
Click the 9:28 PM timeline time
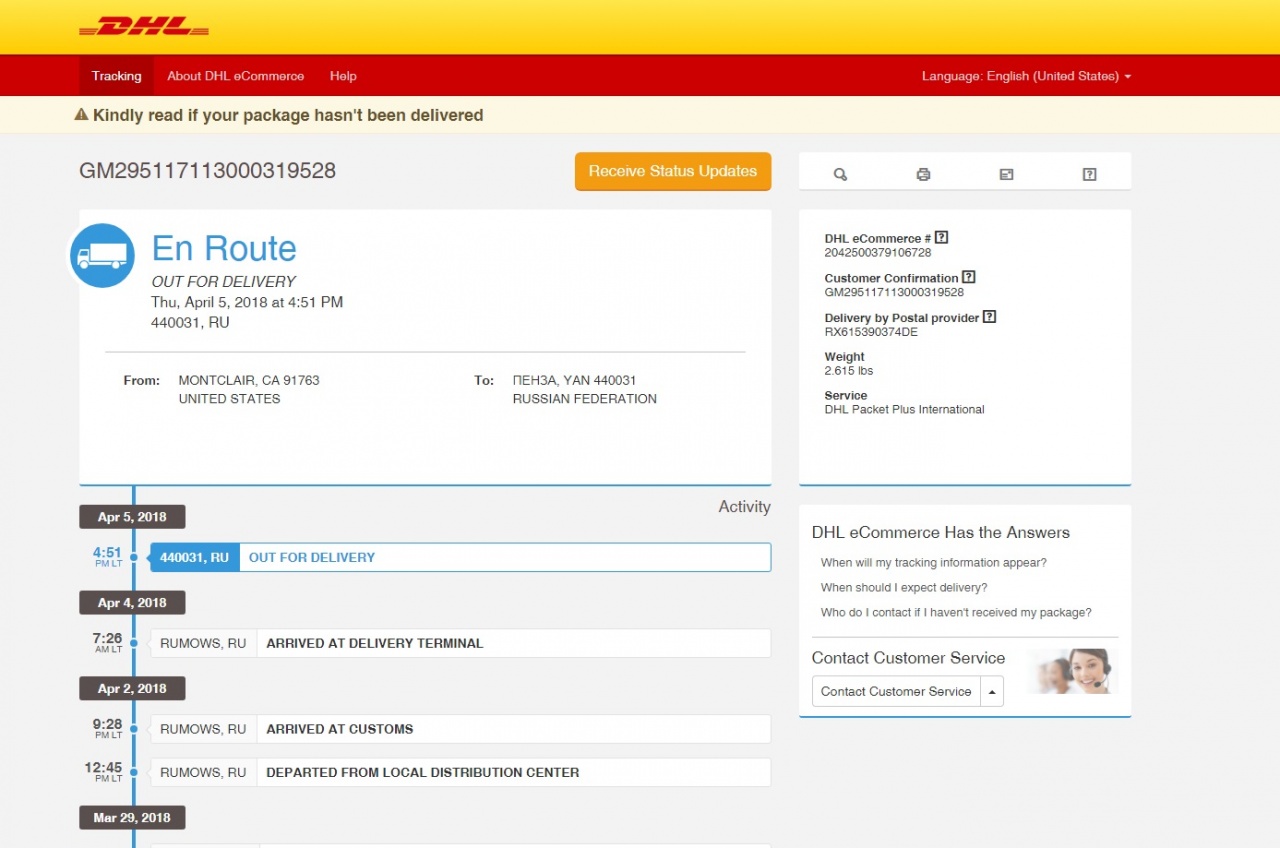107,728
